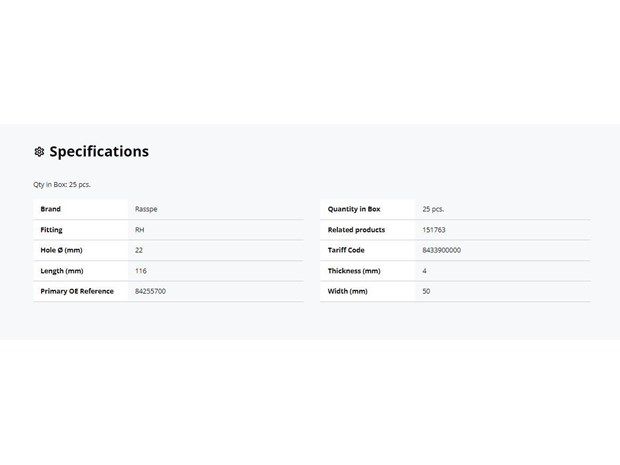This screenshot has width=620, height=465.
Task: Click the Length (mm) label
Action: (x=62, y=271)
